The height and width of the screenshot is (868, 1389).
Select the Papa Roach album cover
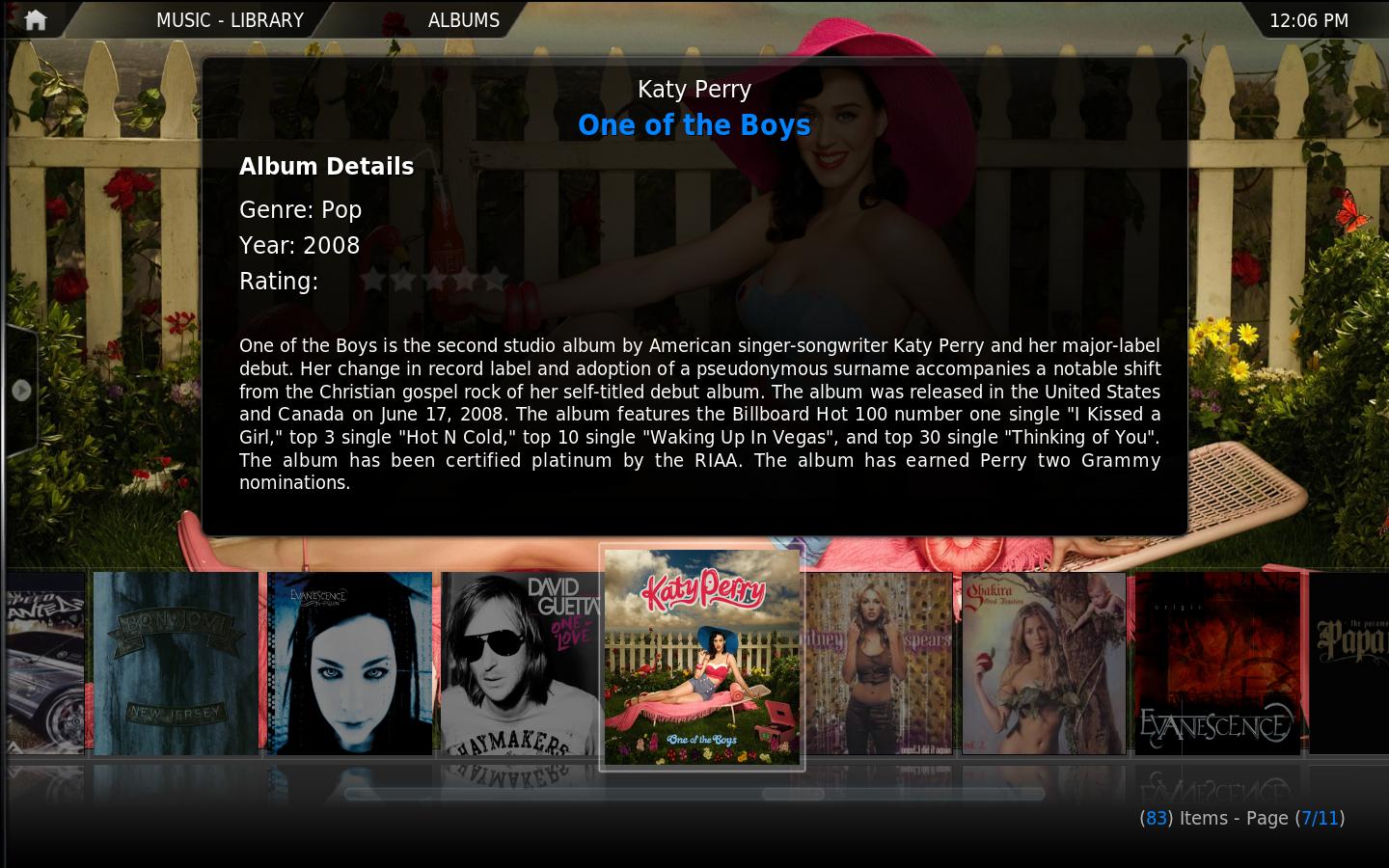click(1348, 664)
